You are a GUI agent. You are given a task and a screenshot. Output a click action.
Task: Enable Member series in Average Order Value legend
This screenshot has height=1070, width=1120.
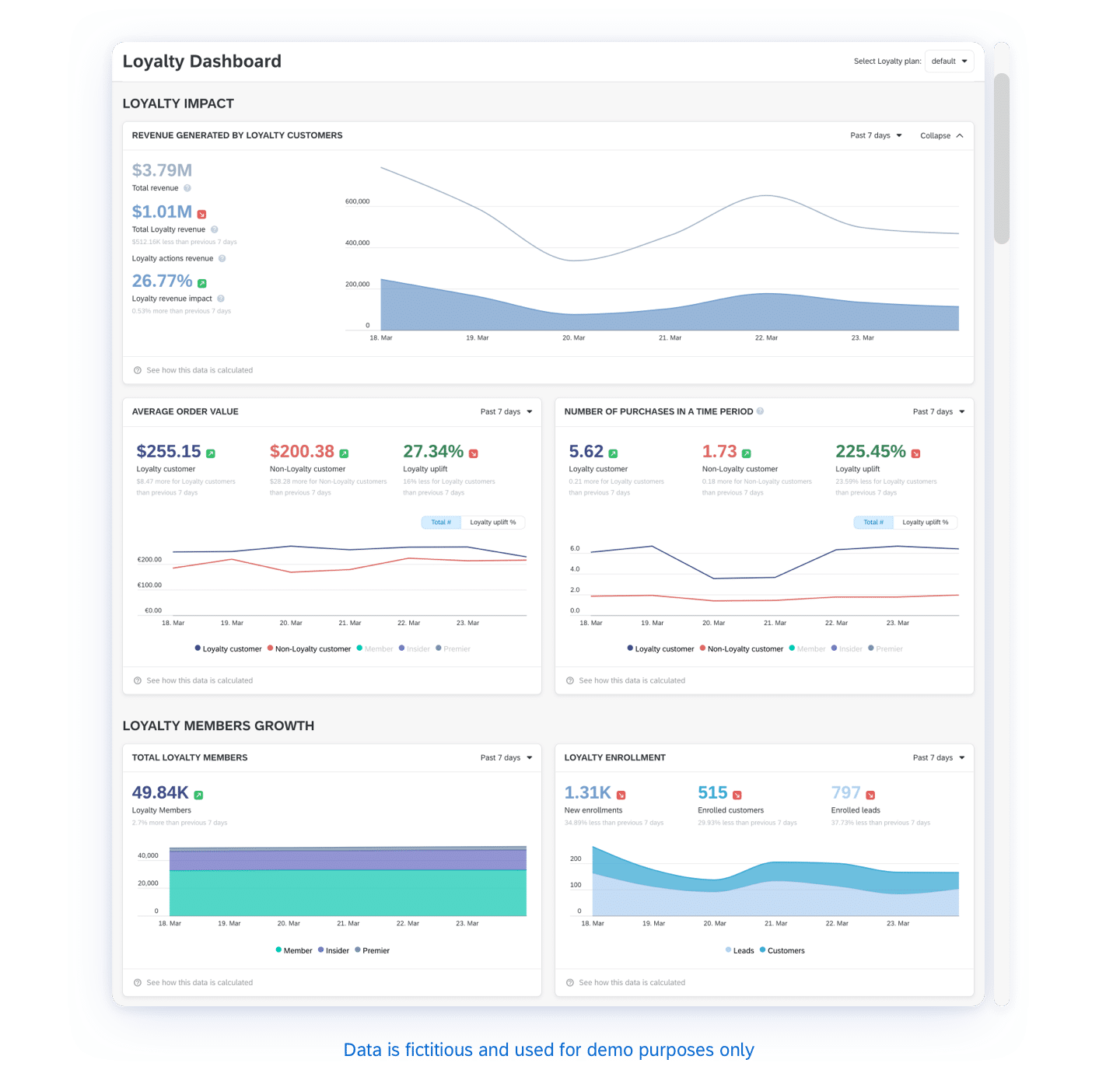[x=375, y=649]
